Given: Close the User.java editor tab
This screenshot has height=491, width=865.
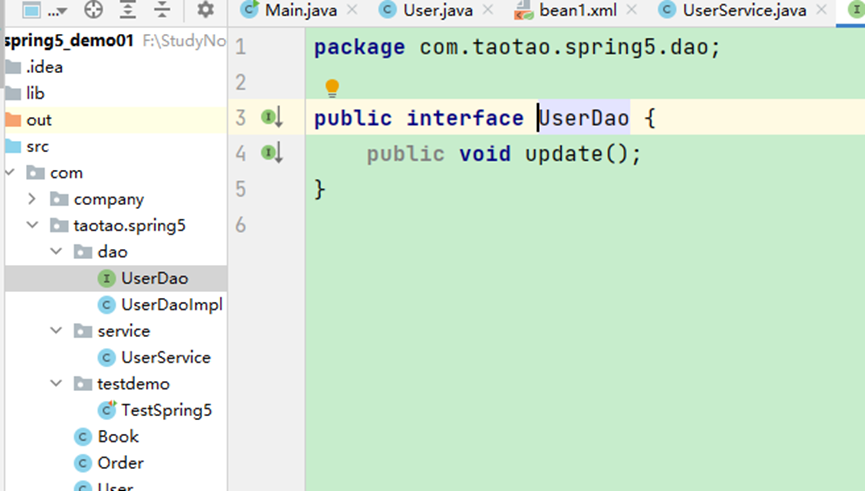Looking at the screenshot, I should [x=487, y=11].
